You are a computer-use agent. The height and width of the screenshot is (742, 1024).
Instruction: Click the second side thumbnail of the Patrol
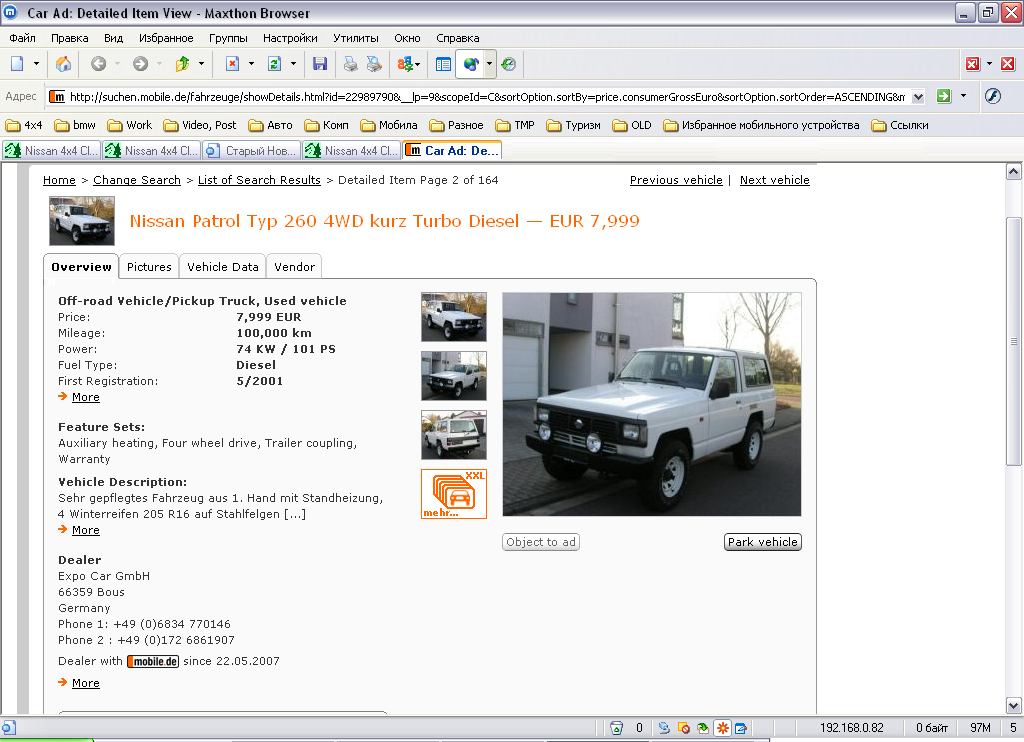pyautogui.click(x=454, y=376)
